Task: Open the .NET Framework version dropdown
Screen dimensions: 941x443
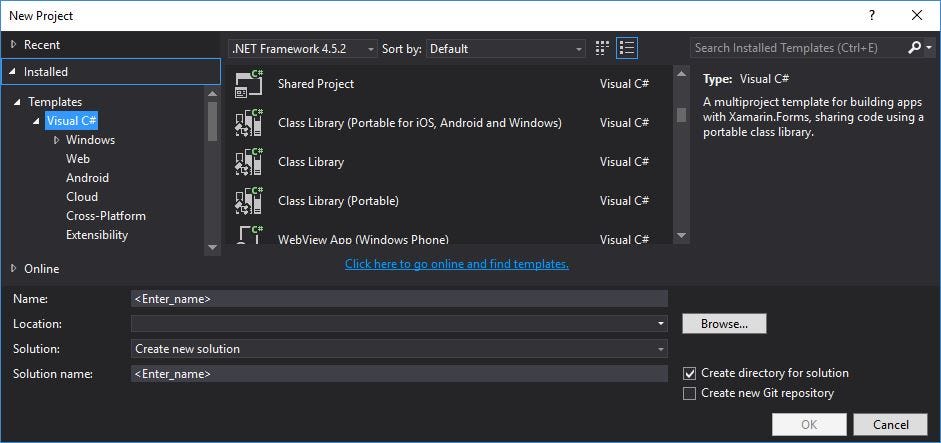Action: coord(304,48)
